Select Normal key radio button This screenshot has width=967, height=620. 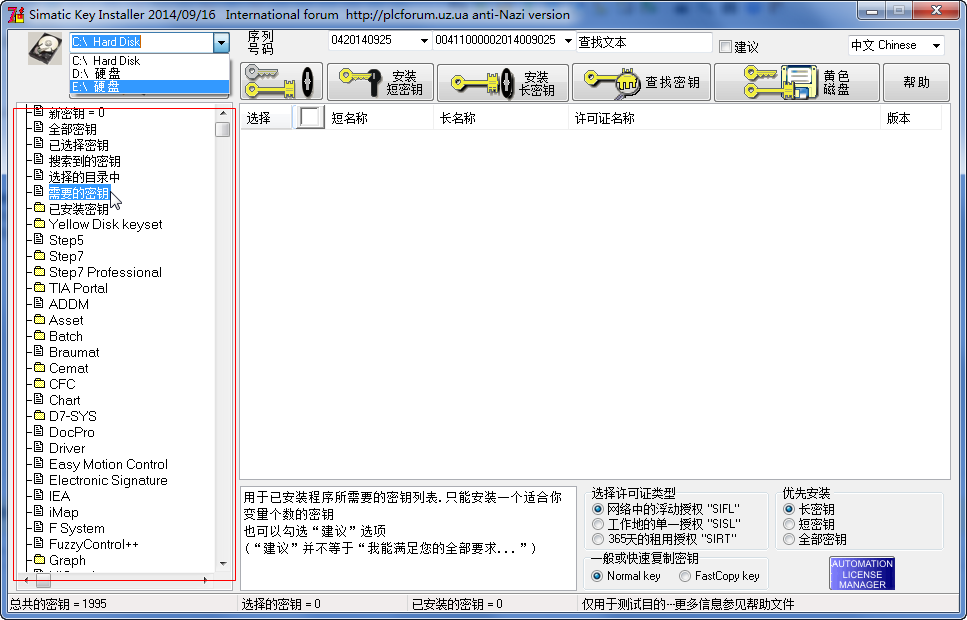coord(597,576)
